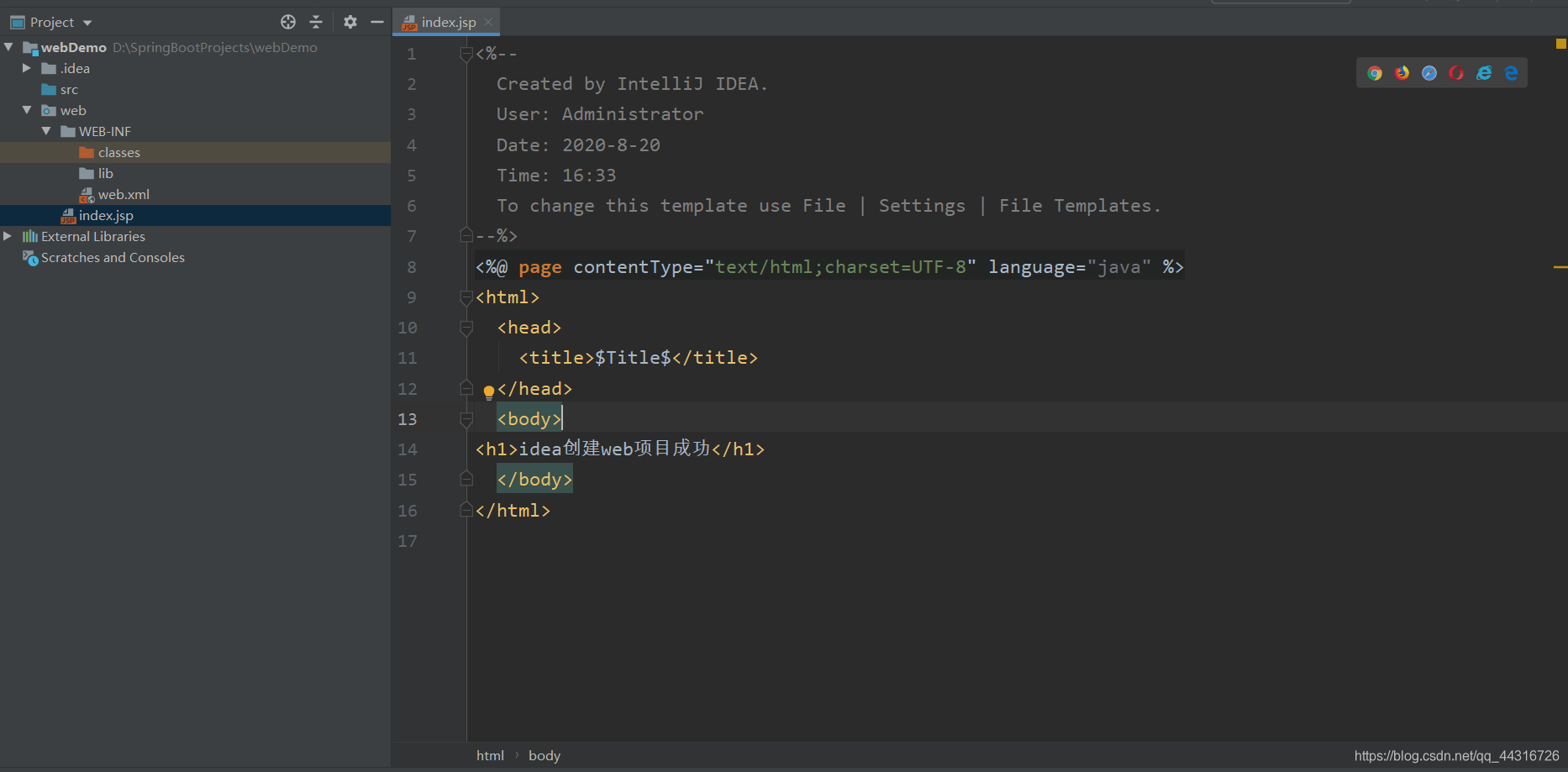Screen dimensions: 1568x772
Task: Collapse the webDemo project root
Action: [x=8, y=47]
